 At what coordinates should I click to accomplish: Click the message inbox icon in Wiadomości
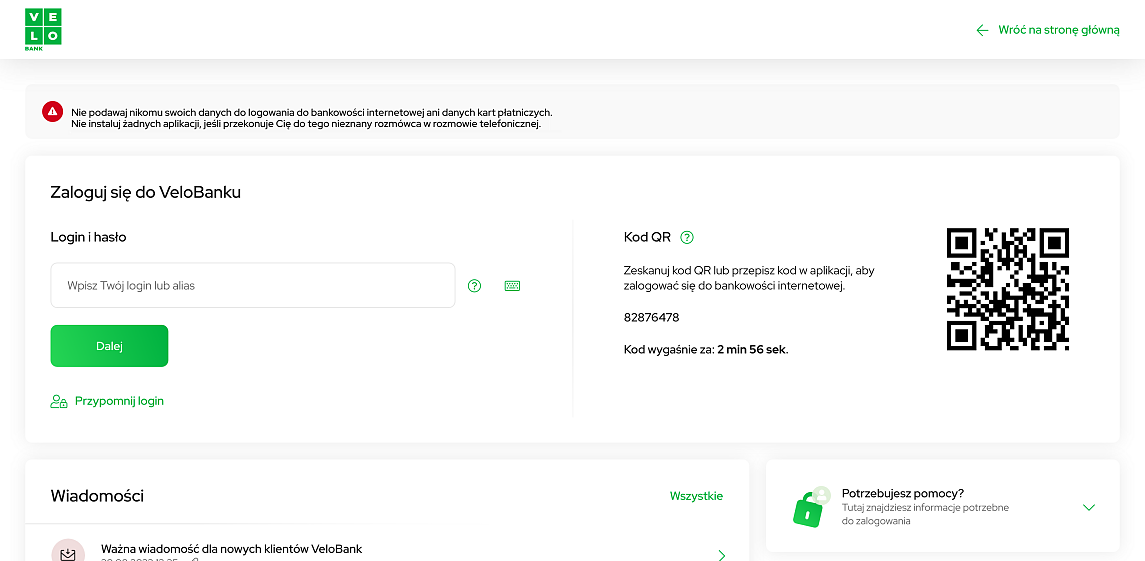[68, 554]
